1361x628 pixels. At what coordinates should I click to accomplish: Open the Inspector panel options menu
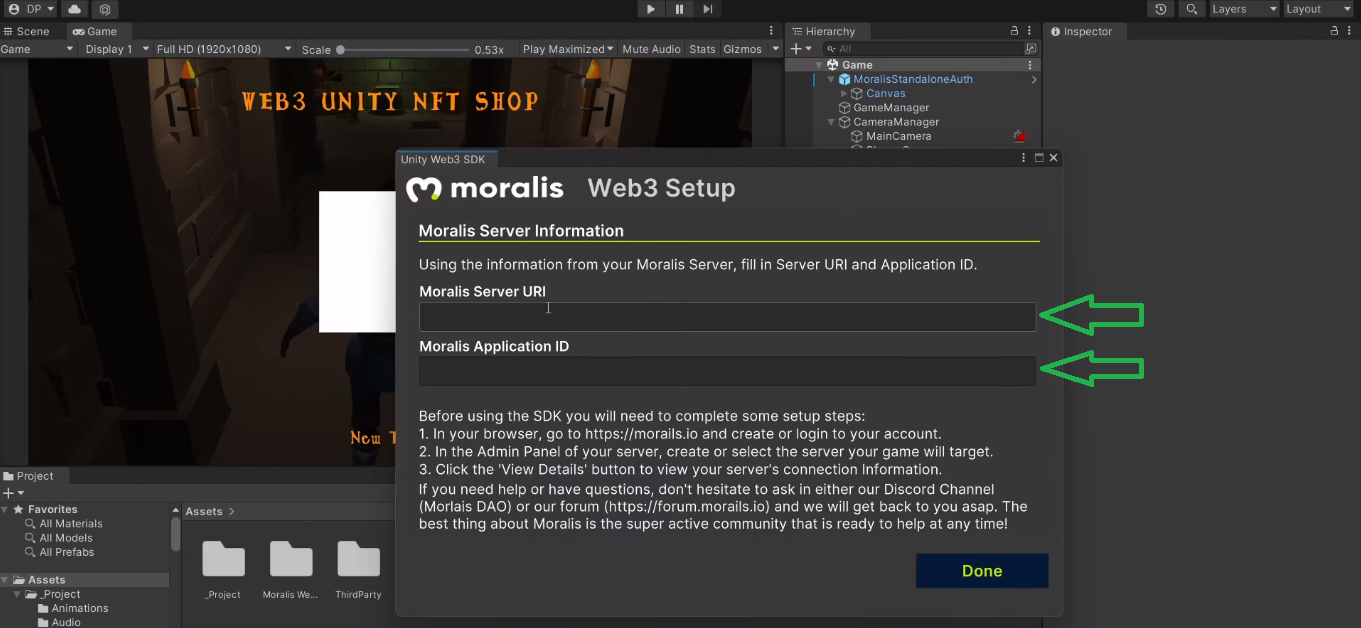coord(1350,31)
